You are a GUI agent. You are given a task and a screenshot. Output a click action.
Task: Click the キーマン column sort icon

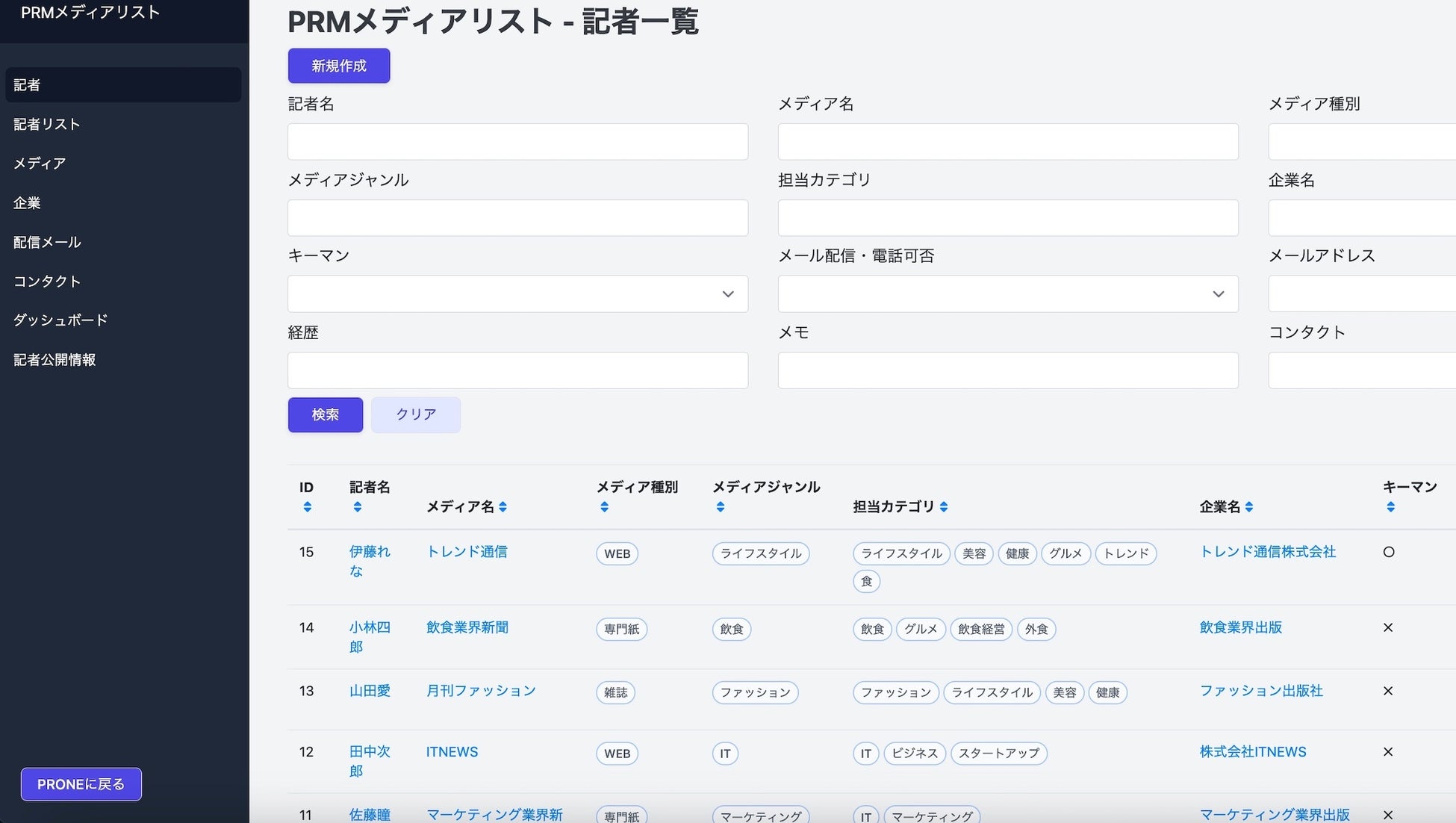coord(1390,507)
